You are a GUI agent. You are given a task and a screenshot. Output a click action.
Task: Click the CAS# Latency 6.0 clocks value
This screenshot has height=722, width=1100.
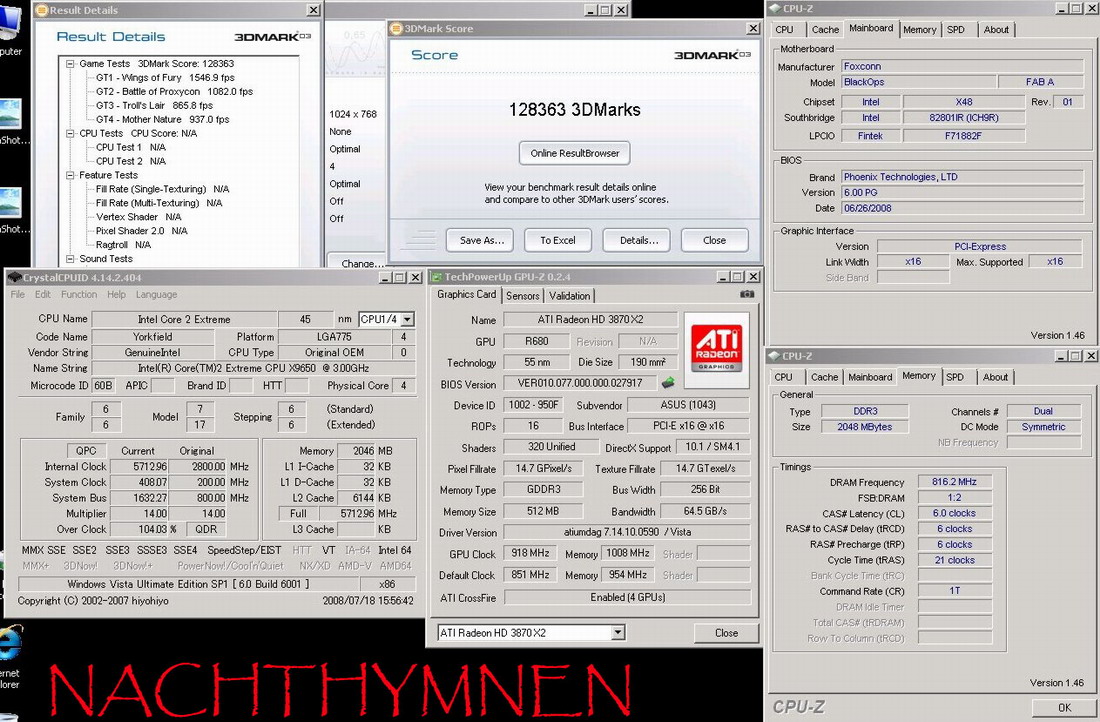954,513
